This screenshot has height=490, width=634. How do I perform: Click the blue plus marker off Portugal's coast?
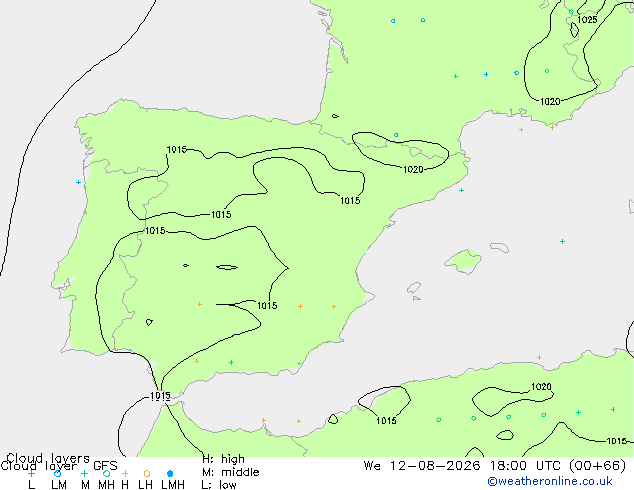[x=78, y=182]
